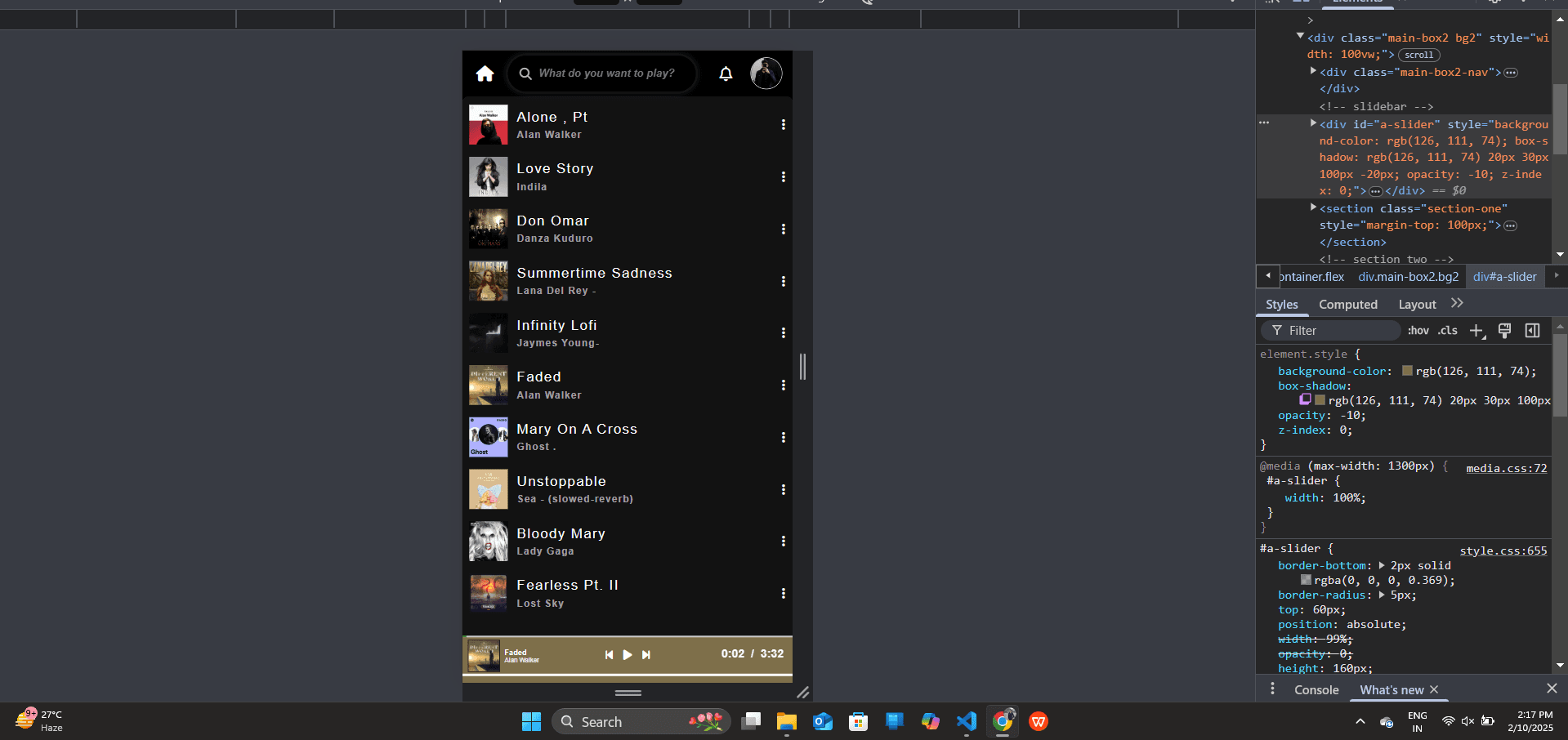Click the media.css:72 stylesheet link
This screenshot has width=1568, height=740.
1506,468
